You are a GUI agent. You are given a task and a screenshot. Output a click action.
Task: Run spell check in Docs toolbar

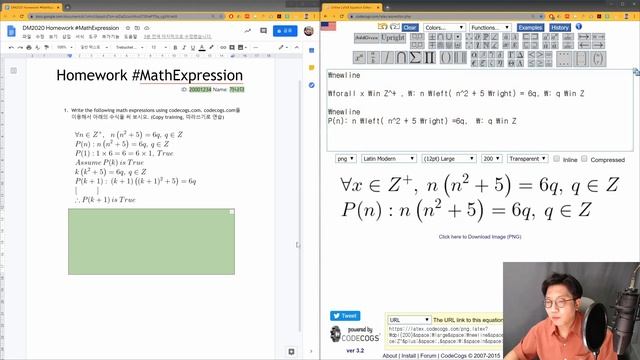click(38, 47)
